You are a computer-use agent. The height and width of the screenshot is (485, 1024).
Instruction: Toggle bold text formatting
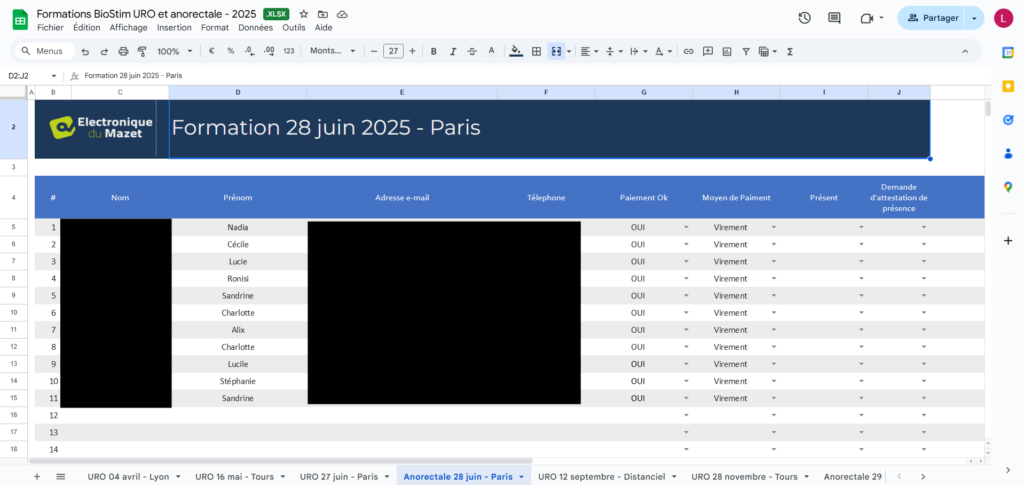click(433, 51)
